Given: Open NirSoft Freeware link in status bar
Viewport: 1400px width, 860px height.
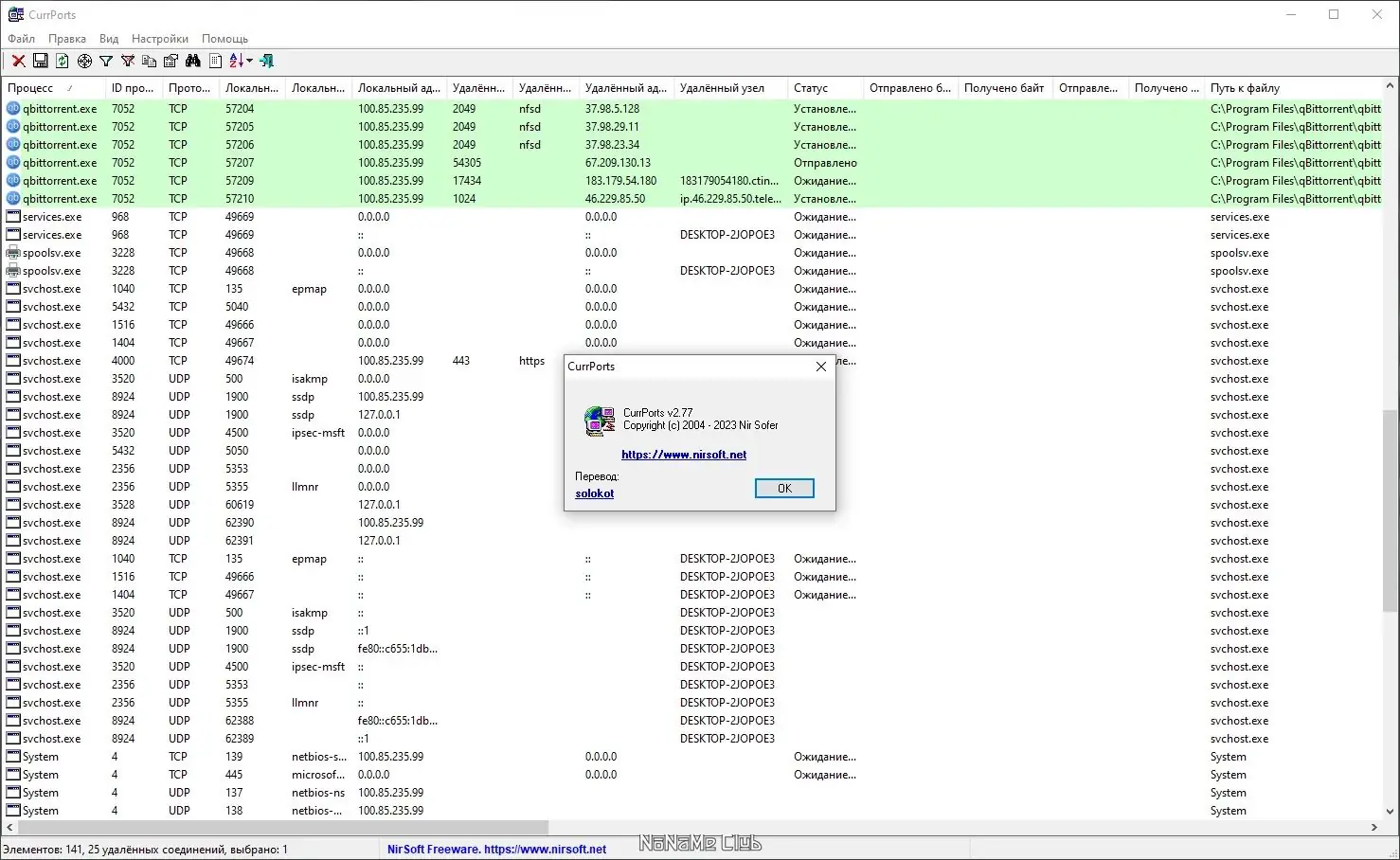Looking at the screenshot, I should (x=496, y=850).
